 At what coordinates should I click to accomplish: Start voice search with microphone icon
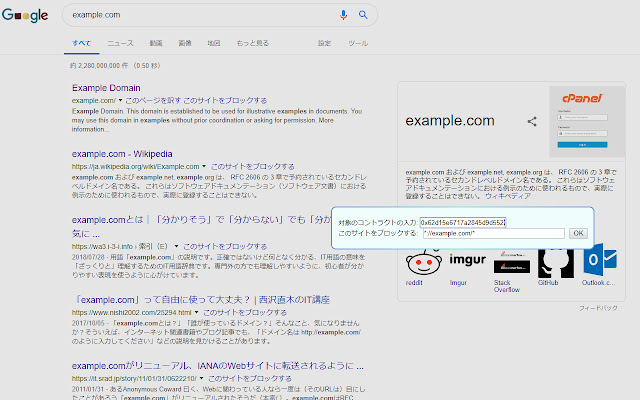click(x=343, y=15)
